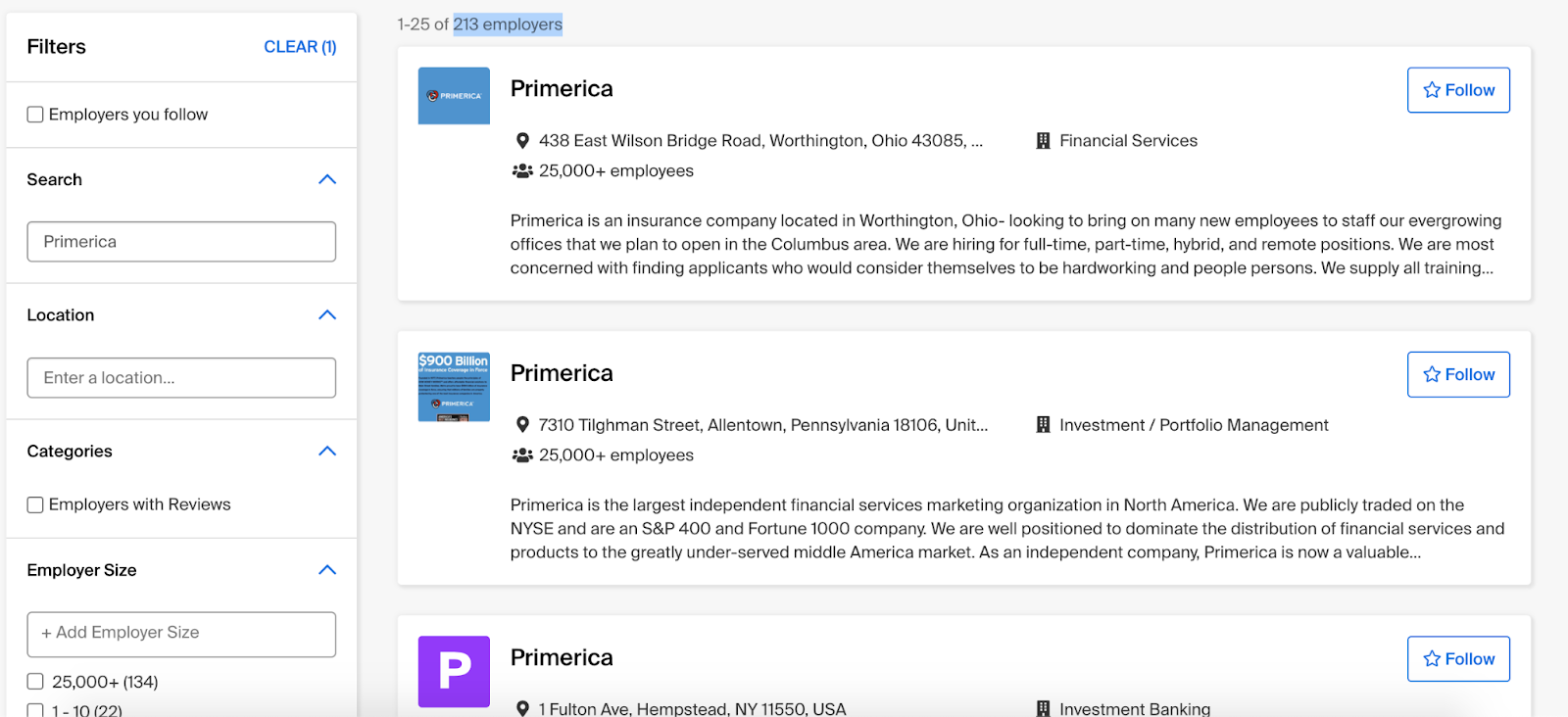
Task: Click the 7310 Tilghman Street address text
Action: pos(763,425)
